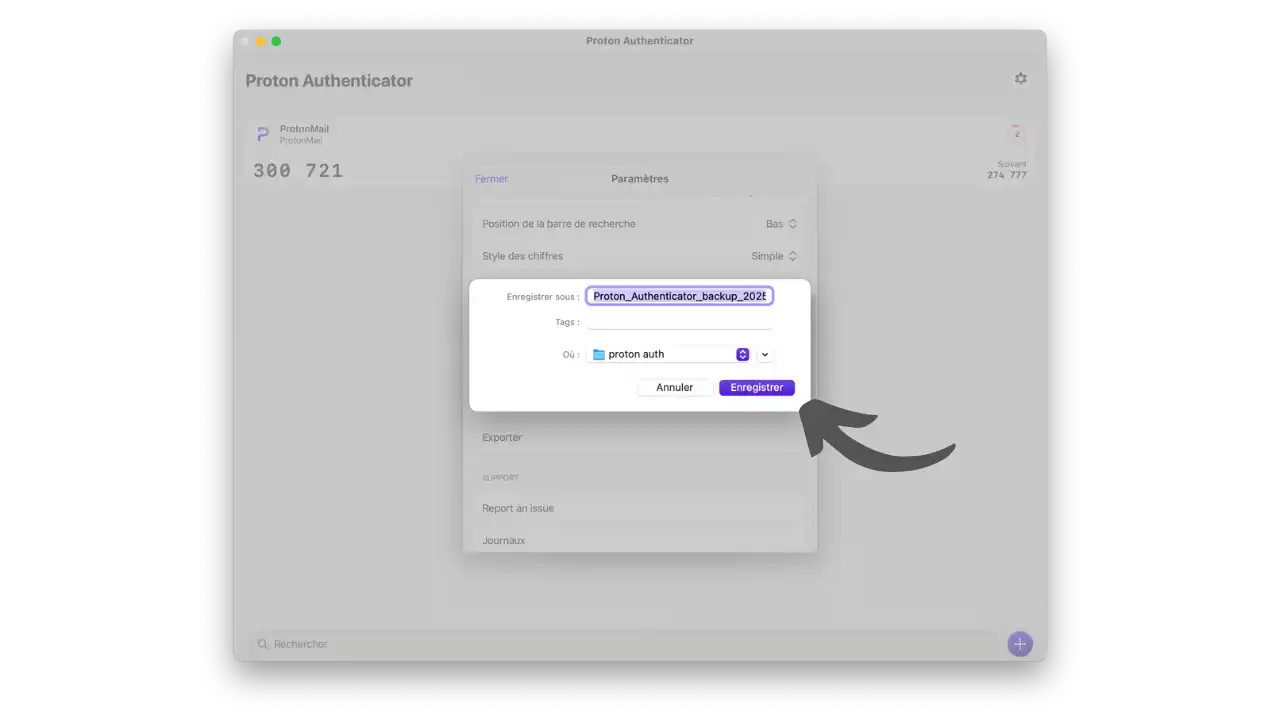1280x720 pixels.
Task: Click the empty Tags field
Action: (x=679, y=321)
